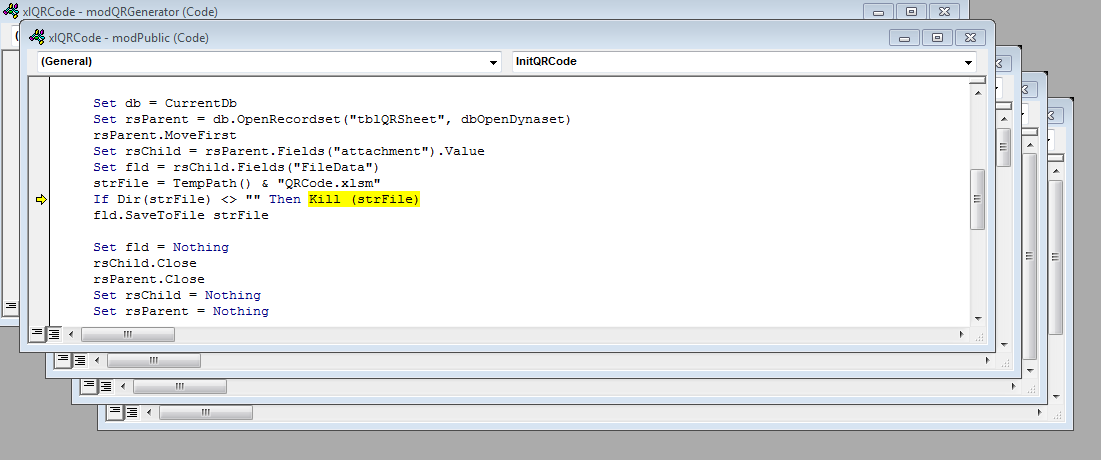The image size is (1101, 460).
Task: Maximize the modPublic code window
Action: point(937,38)
